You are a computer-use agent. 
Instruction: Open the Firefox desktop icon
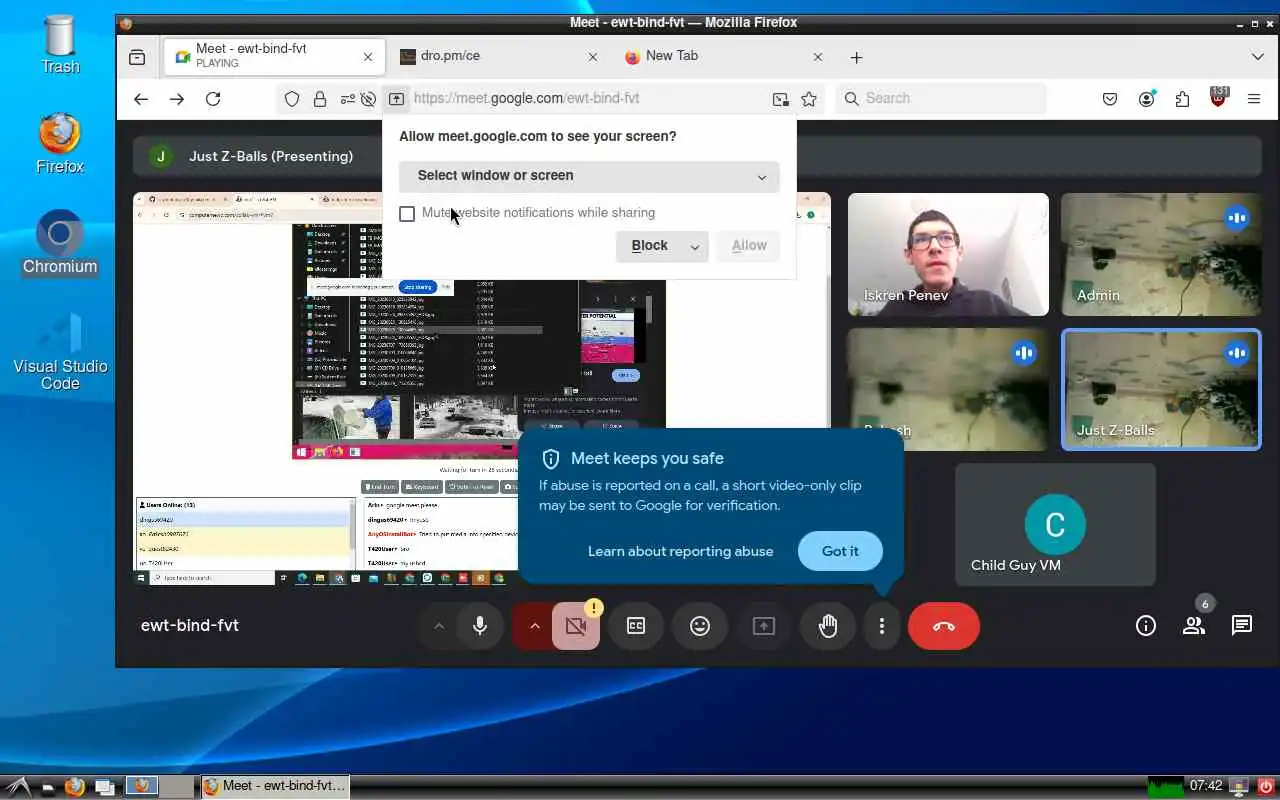(60, 145)
